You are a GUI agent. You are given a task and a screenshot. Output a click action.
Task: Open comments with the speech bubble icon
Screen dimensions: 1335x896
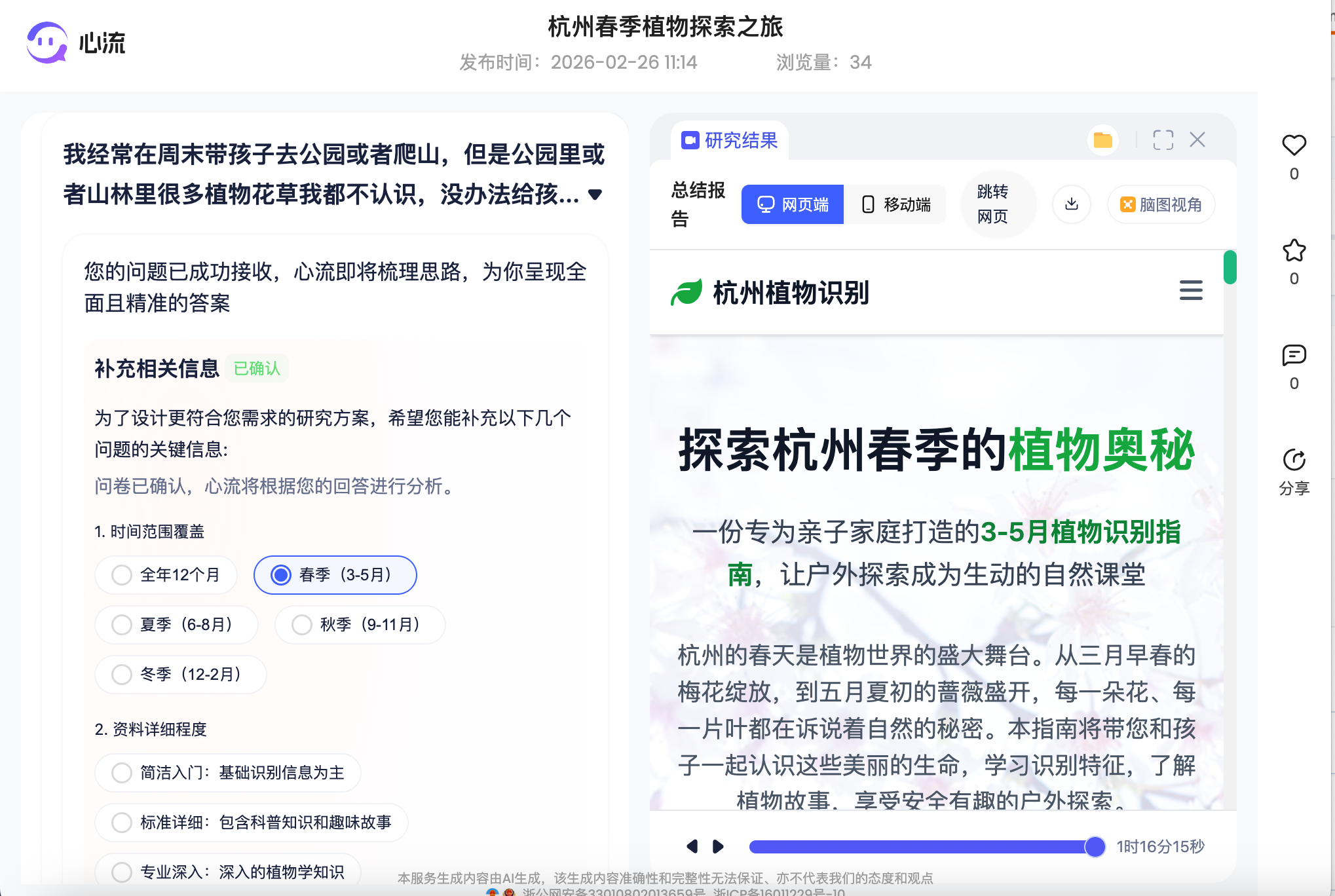pos(1293,356)
